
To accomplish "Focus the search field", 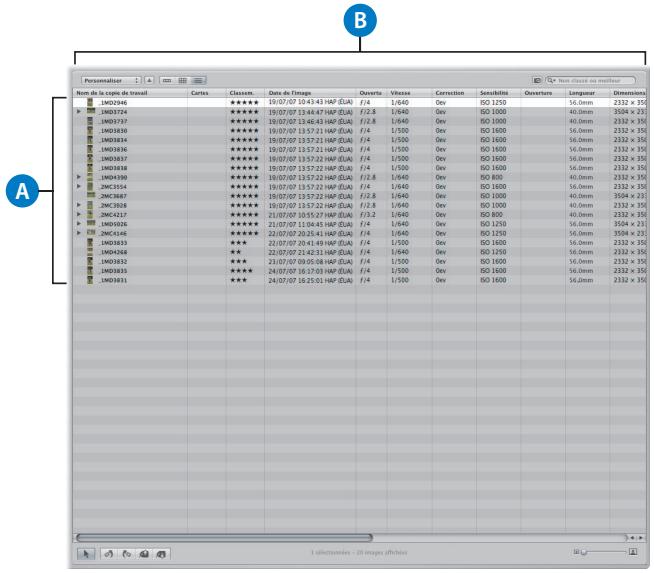I will 591,80.
